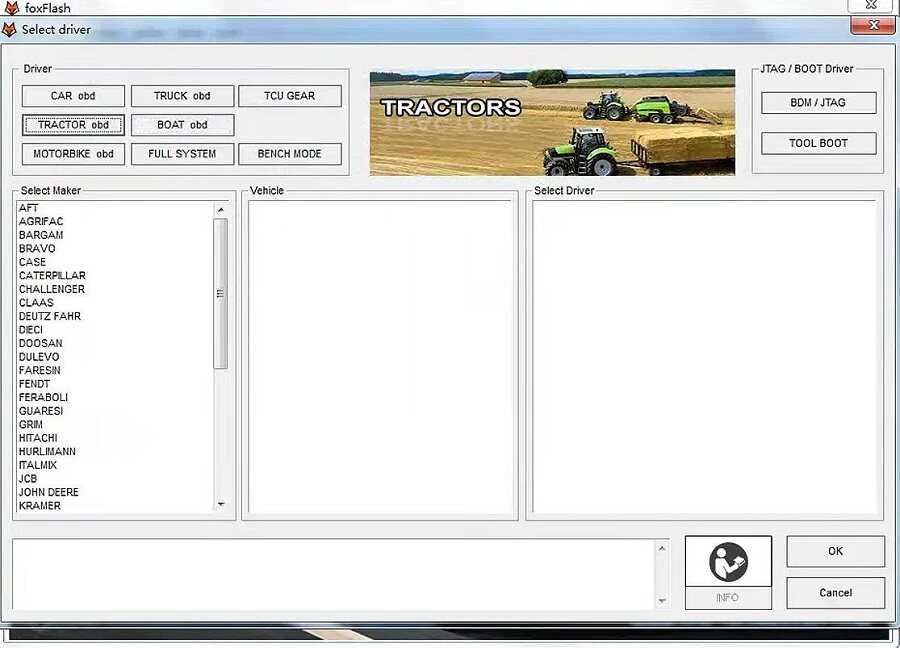Confirm with the OK button

835,552
